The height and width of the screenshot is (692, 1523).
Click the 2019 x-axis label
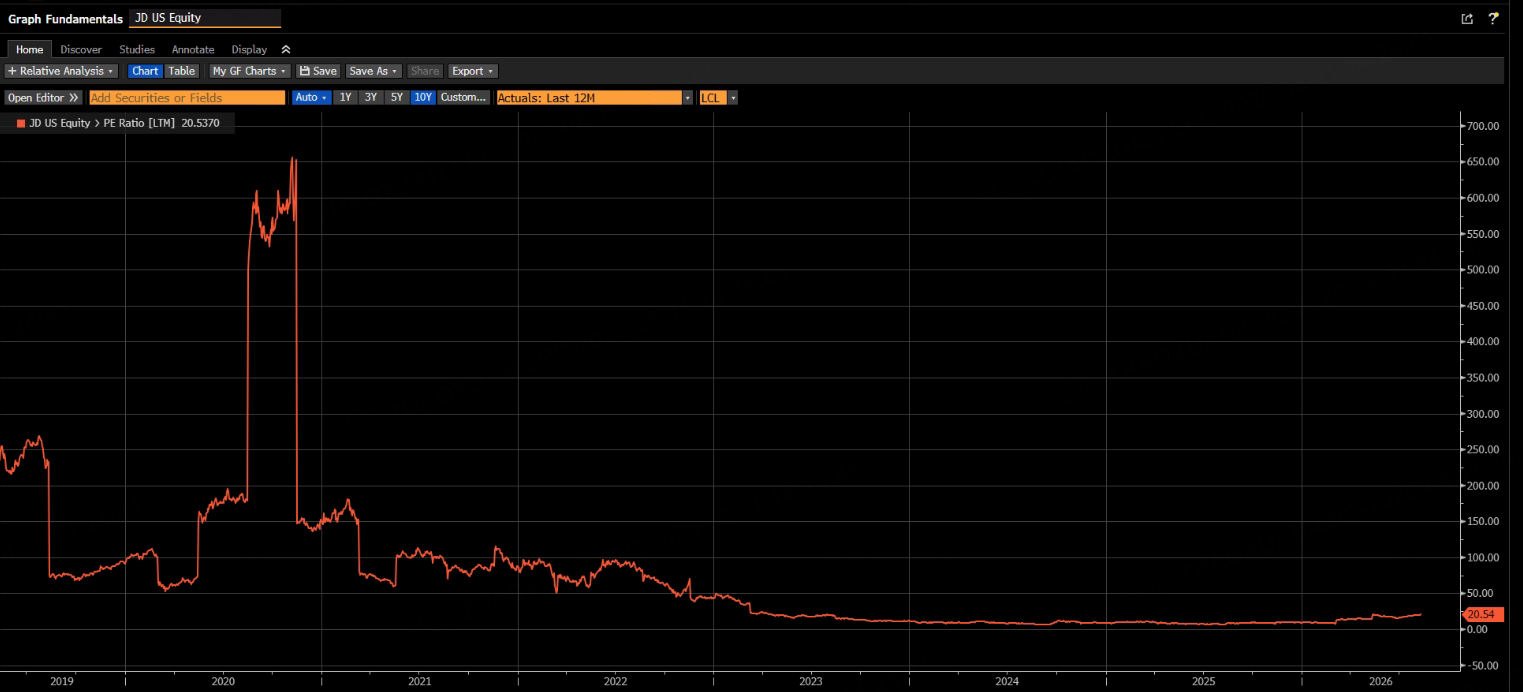(62, 681)
